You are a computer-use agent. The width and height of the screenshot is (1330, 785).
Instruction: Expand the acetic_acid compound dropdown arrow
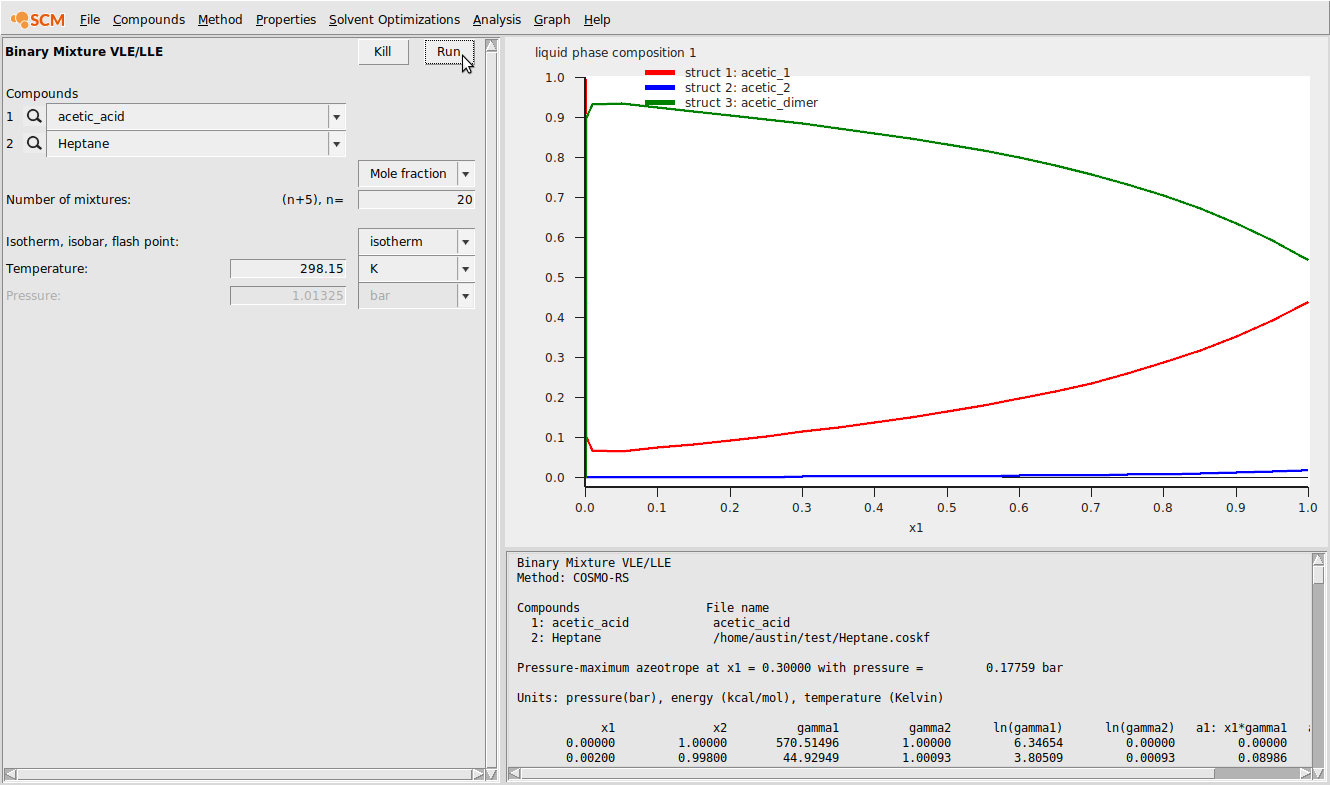click(x=337, y=117)
